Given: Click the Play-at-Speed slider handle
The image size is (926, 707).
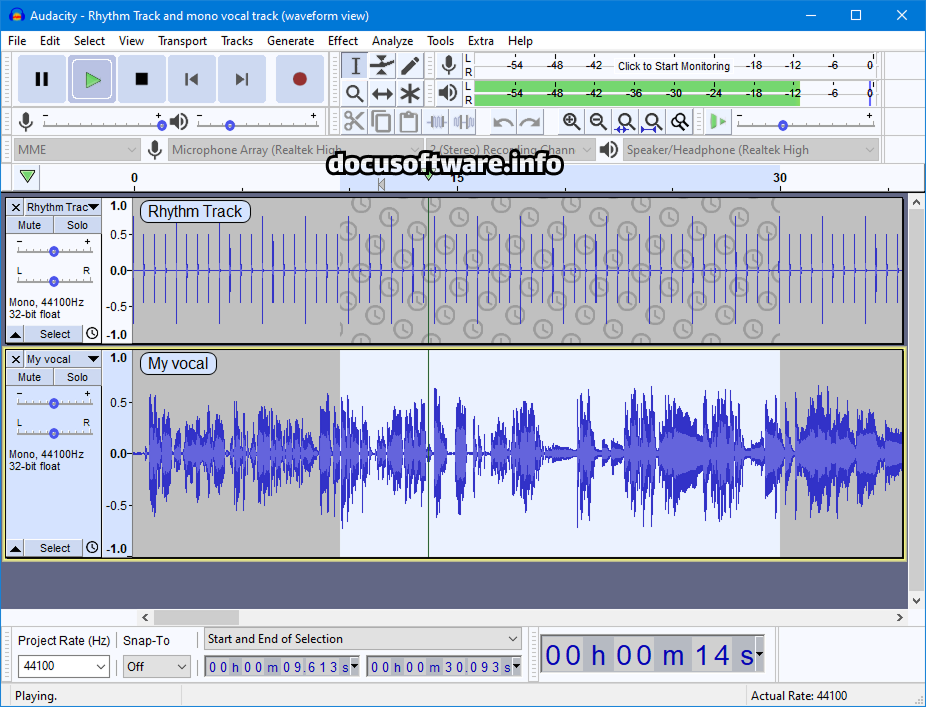Looking at the screenshot, I should point(782,125).
